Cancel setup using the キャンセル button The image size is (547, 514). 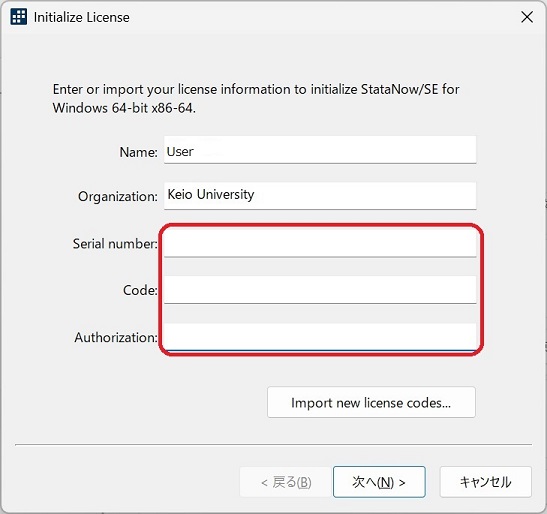click(x=486, y=482)
